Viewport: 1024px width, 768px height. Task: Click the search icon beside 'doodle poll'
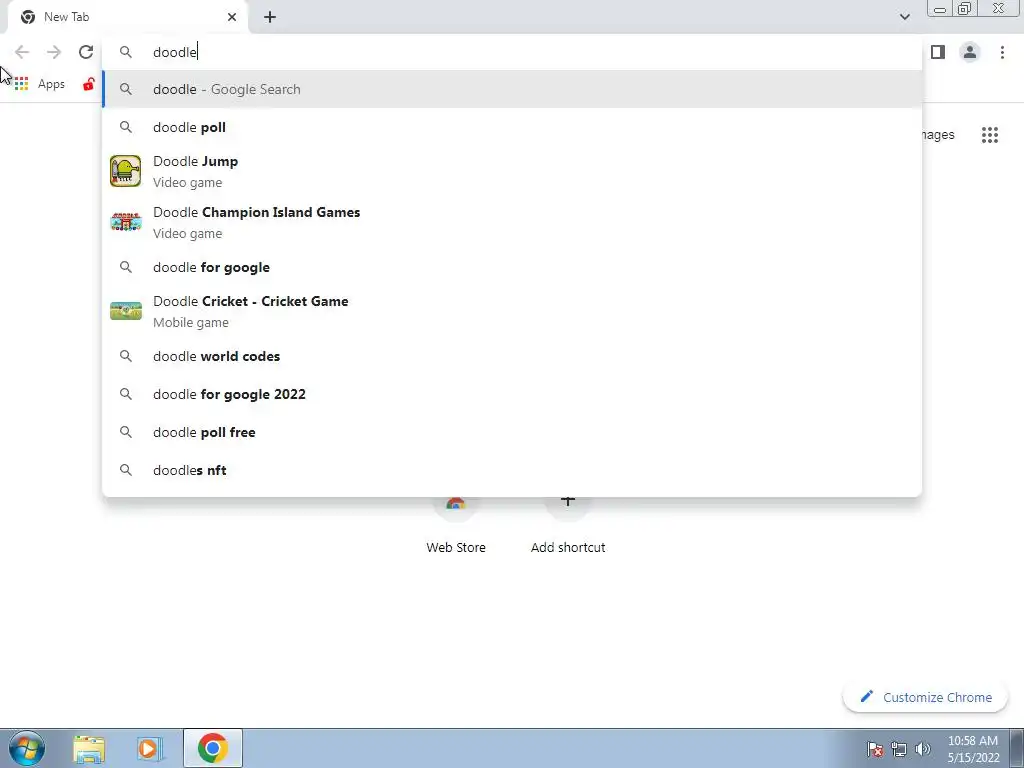pos(126,127)
